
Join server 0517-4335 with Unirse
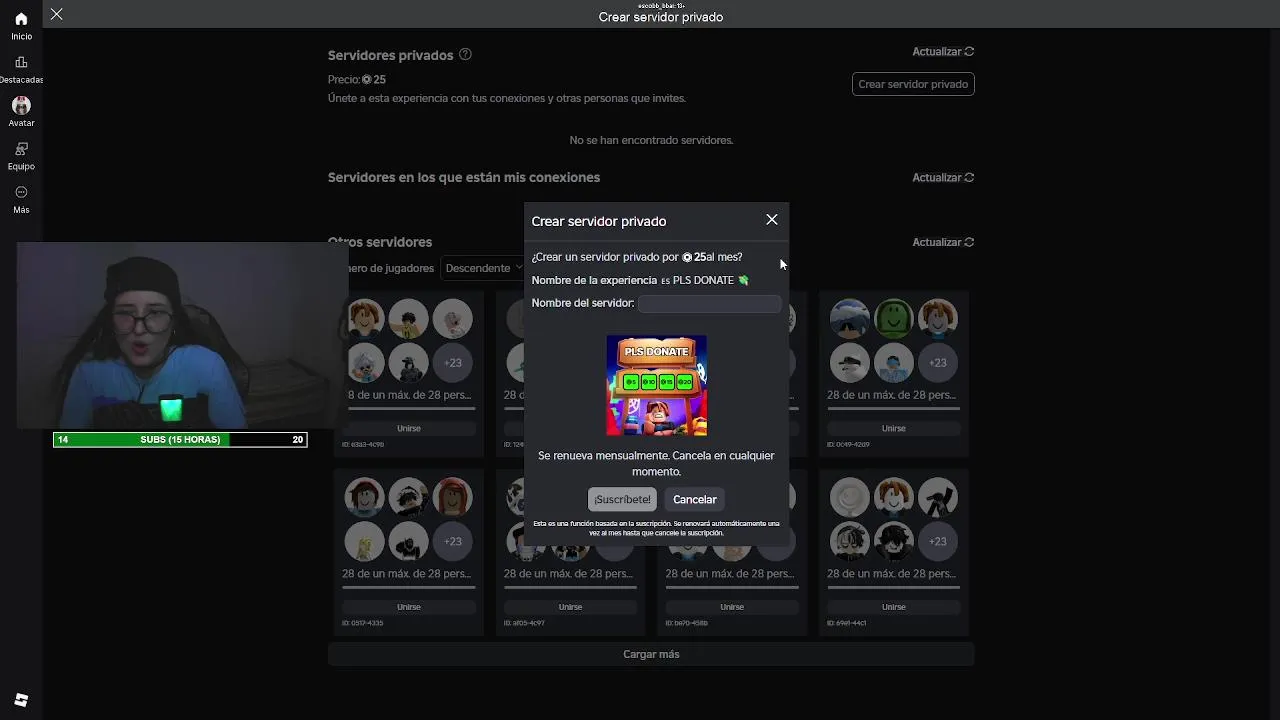(409, 607)
